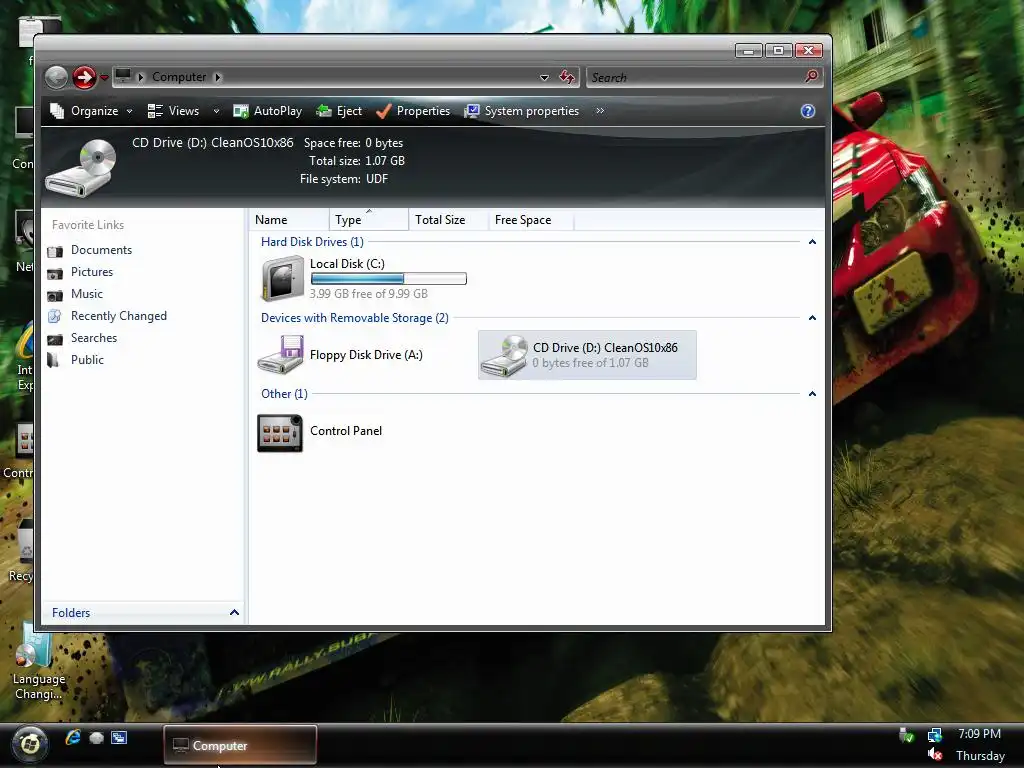Select the Floppy Disk Drive (A:) icon
Screen dimensions: 1024x768
click(x=281, y=355)
